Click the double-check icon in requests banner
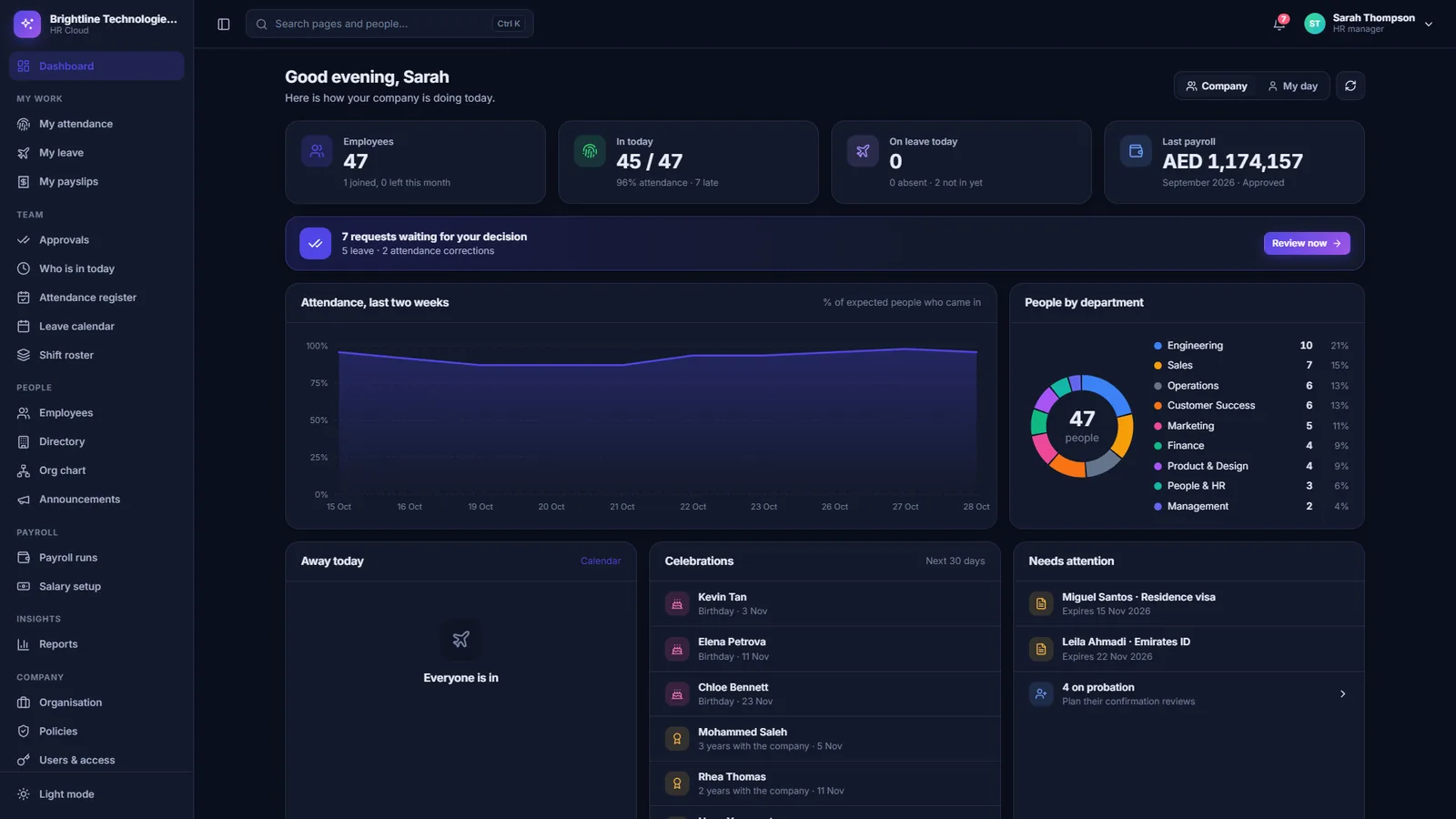Viewport: 1456px width, 819px height. 315,243
